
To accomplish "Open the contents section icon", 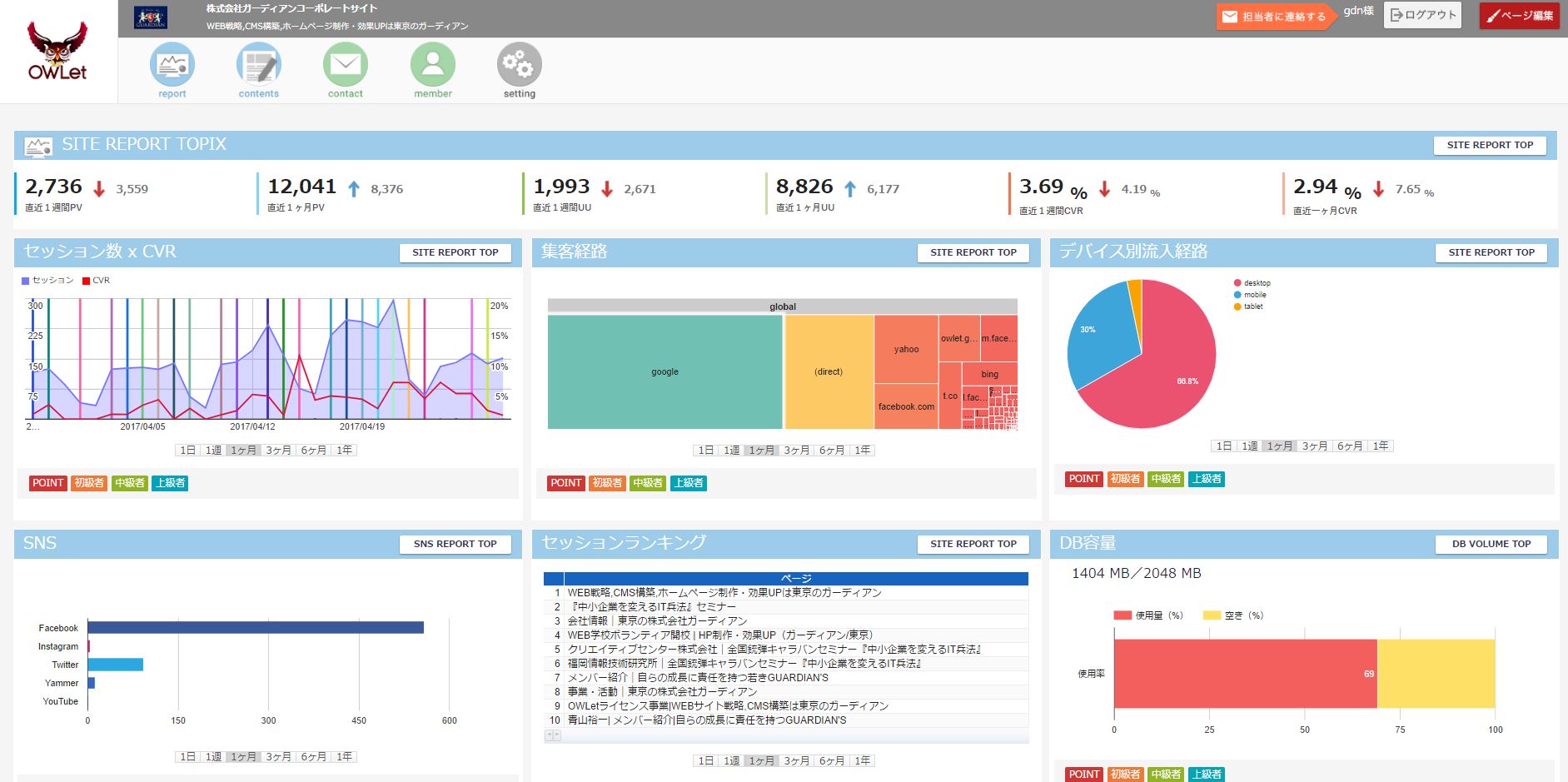I will [259, 65].
